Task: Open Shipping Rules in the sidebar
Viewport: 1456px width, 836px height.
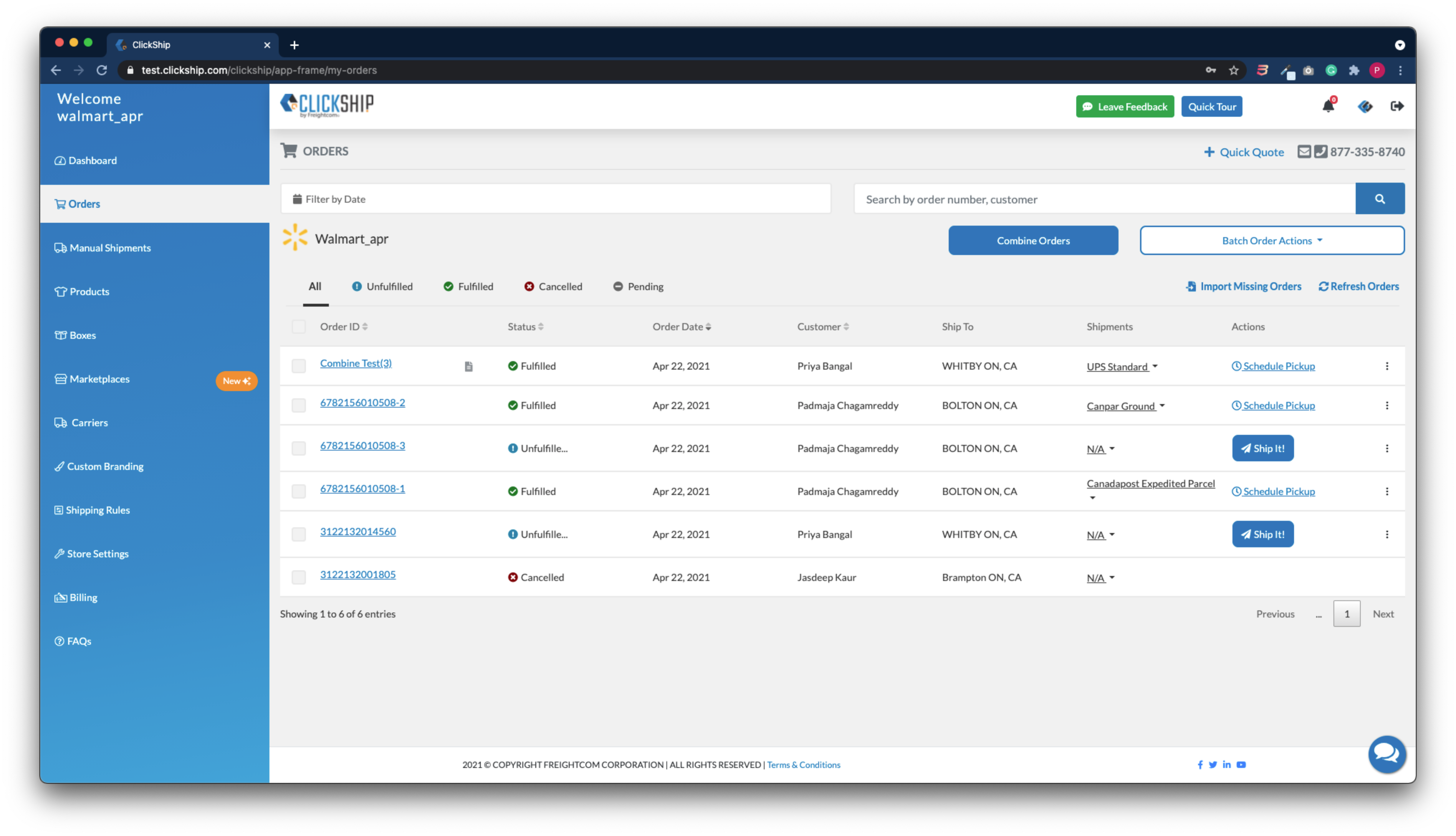Action: [x=97, y=510]
